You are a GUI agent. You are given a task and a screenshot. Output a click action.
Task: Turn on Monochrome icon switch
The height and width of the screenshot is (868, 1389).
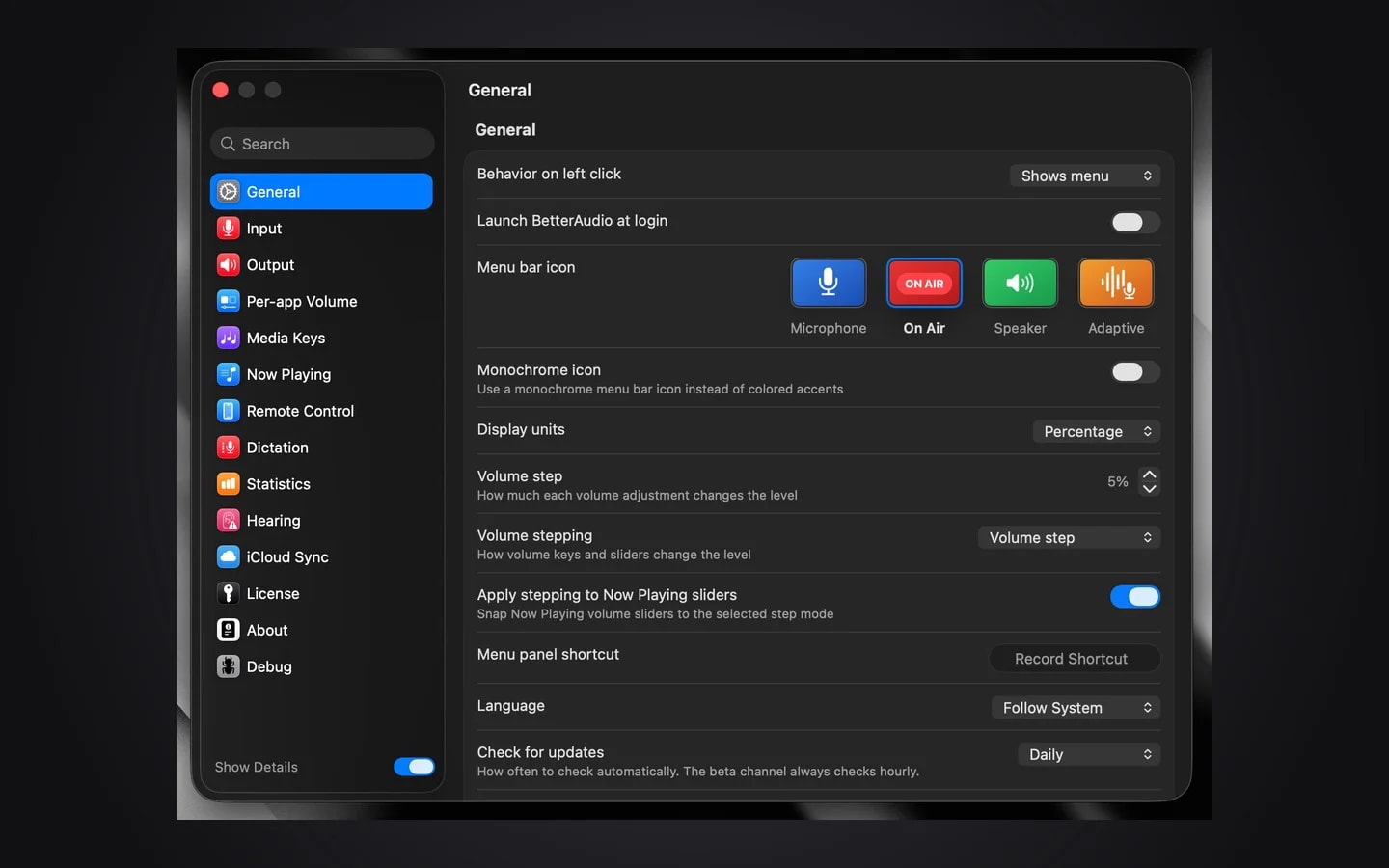click(x=1134, y=372)
